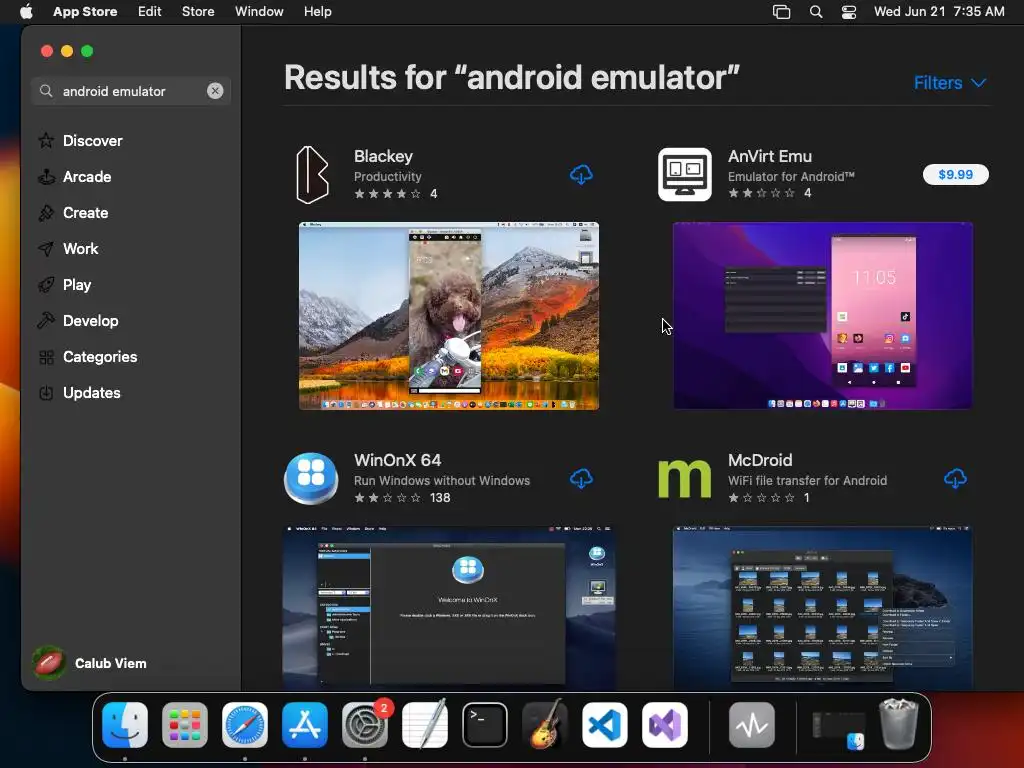Open Safari from the Dock

click(x=245, y=725)
